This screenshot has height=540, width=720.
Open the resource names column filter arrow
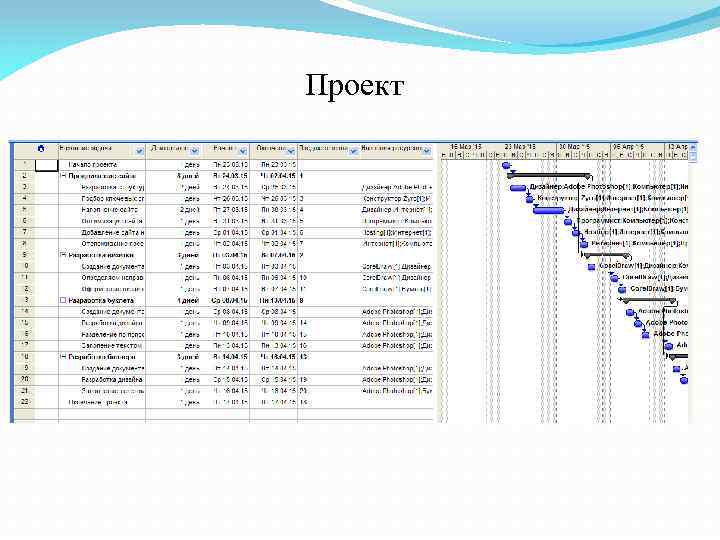[427, 151]
